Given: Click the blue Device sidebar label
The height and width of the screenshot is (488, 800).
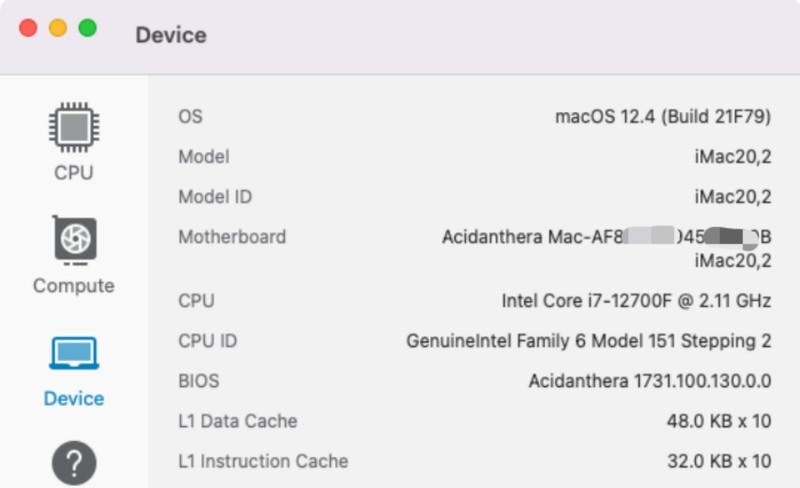Looking at the screenshot, I should (x=74, y=398).
